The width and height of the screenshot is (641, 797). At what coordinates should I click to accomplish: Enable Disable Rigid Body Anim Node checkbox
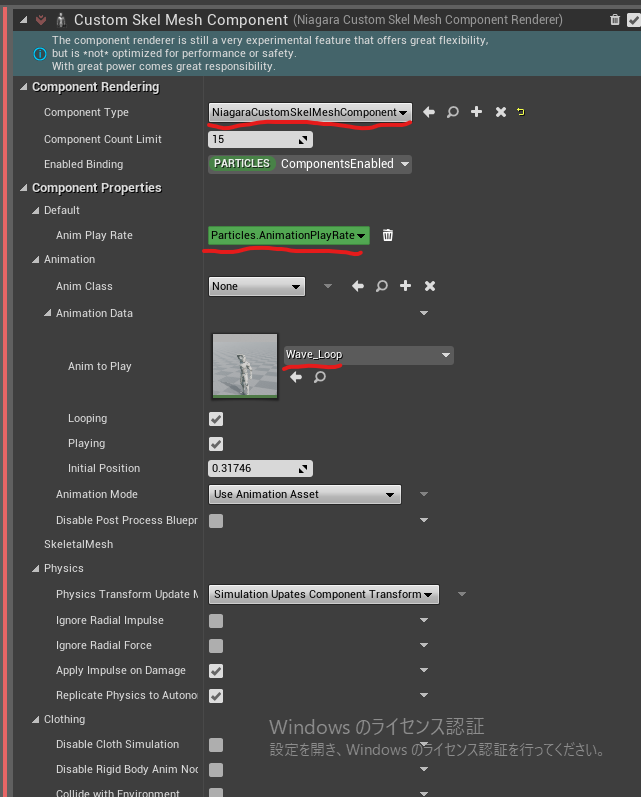point(216,770)
